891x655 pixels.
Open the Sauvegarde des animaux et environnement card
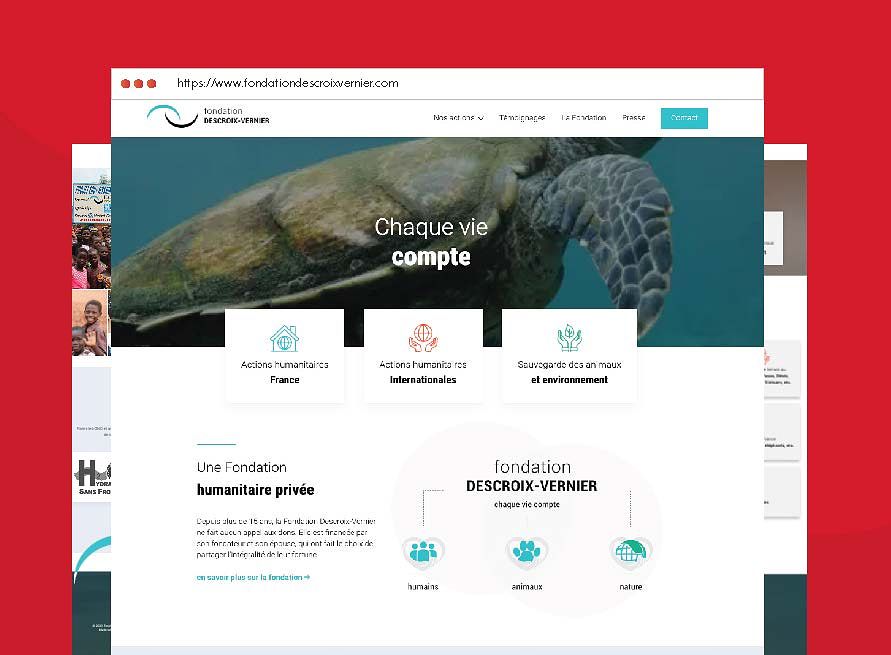click(569, 357)
